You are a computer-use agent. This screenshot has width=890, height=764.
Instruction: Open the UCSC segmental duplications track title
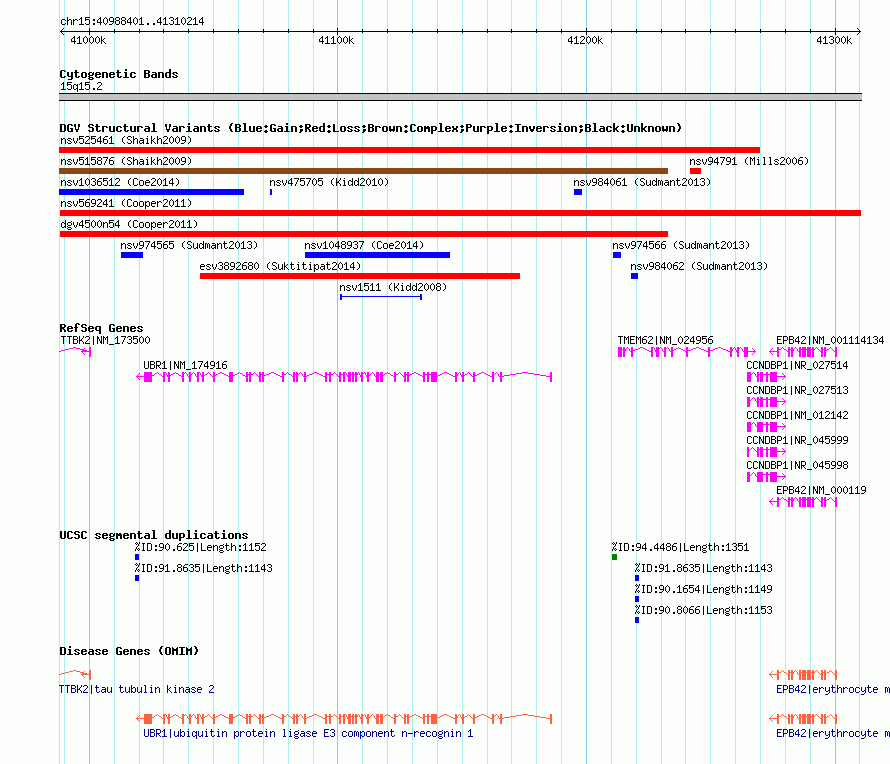point(154,535)
